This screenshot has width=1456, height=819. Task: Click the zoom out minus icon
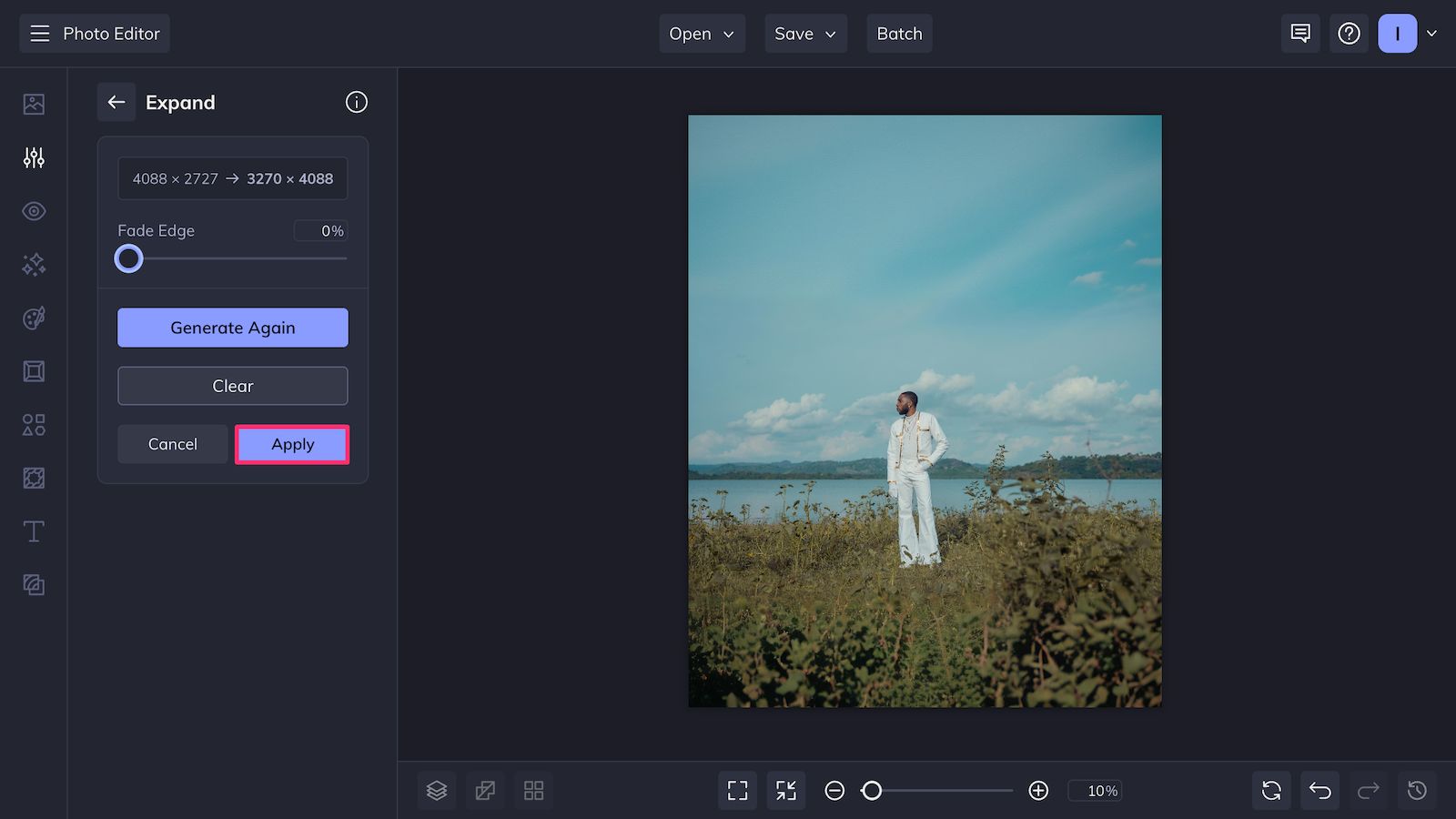[x=834, y=791]
